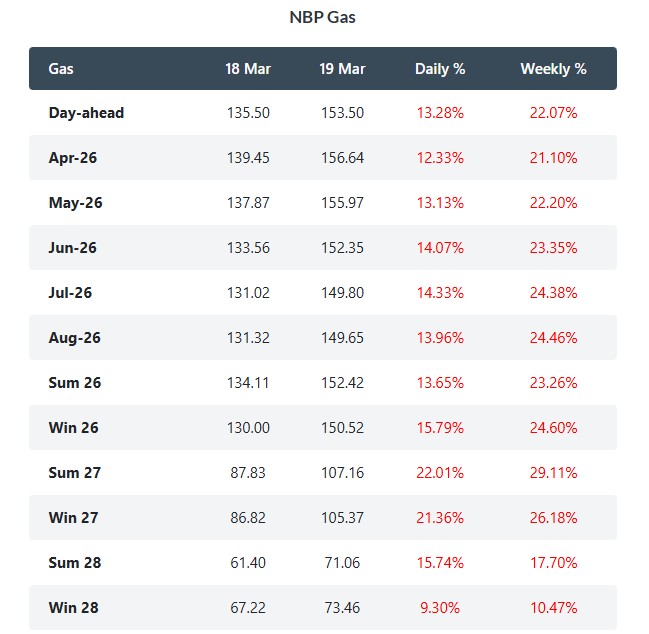Click the 18 Mar column header
This screenshot has height=634, width=649.
(248, 69)
